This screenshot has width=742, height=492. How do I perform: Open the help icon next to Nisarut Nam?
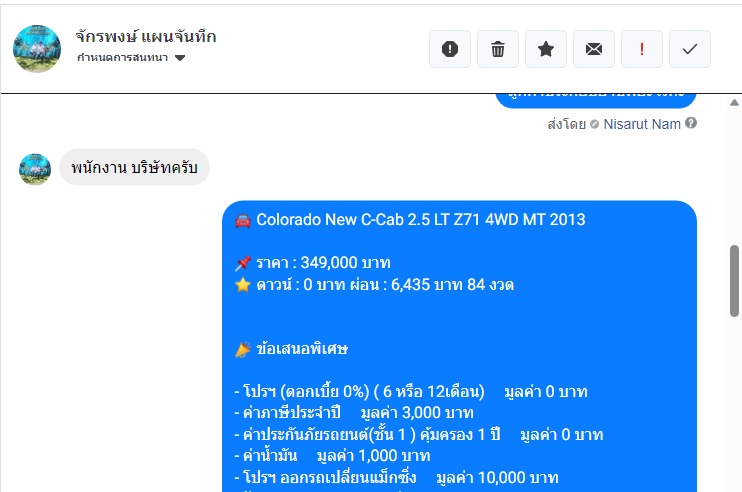point(691,123)
